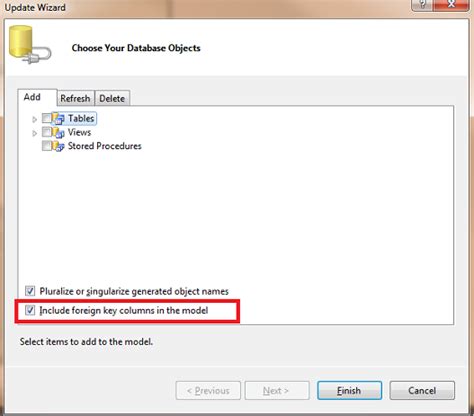Click the Stored Procedures folder icon
The image size is (474, 416).
58,146
